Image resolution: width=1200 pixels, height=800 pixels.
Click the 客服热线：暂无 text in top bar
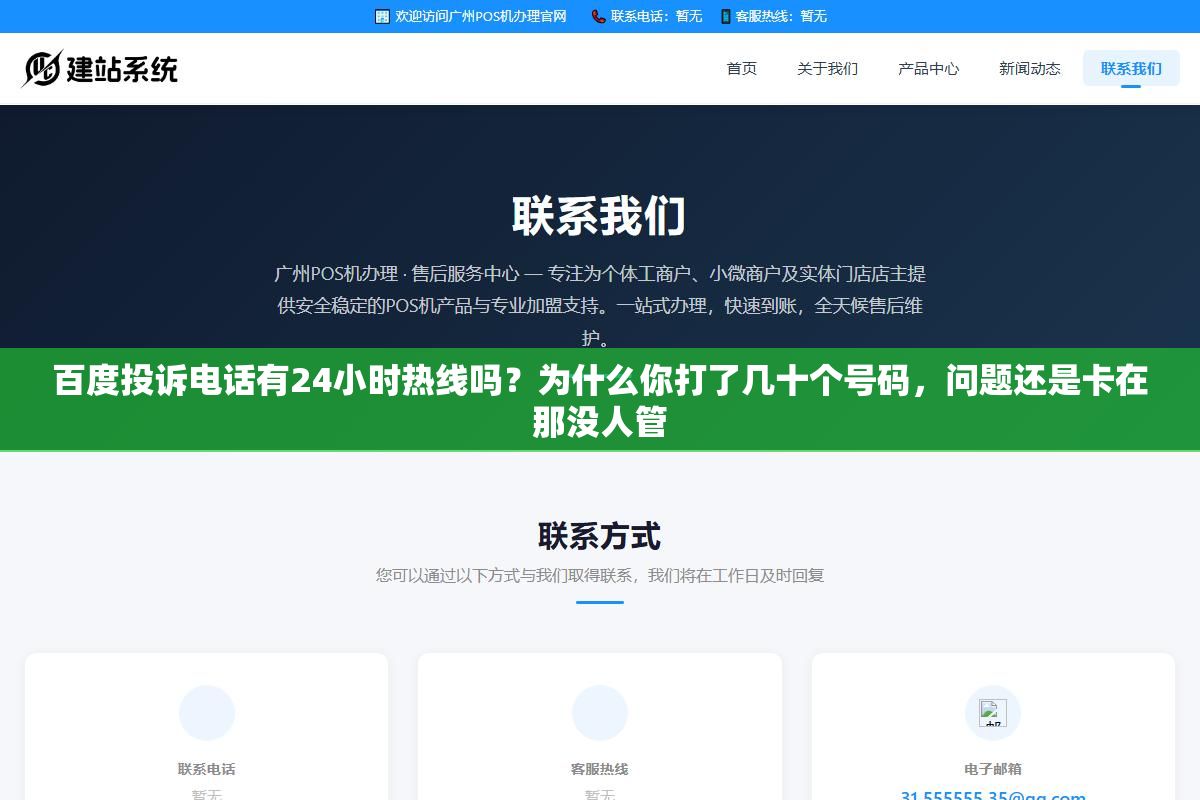(x=781, y=16)
